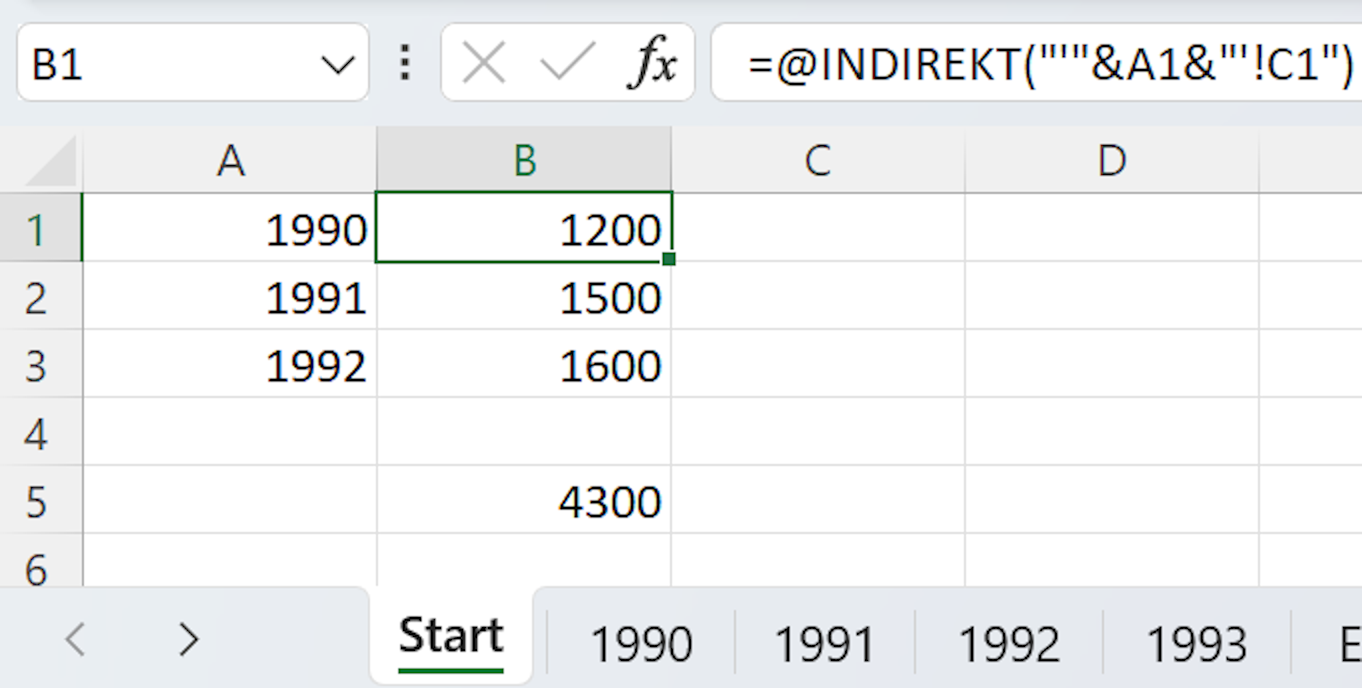Open the 1991 sheet tab
Screen dimensions: 1362x688
[x=825, y=644]
